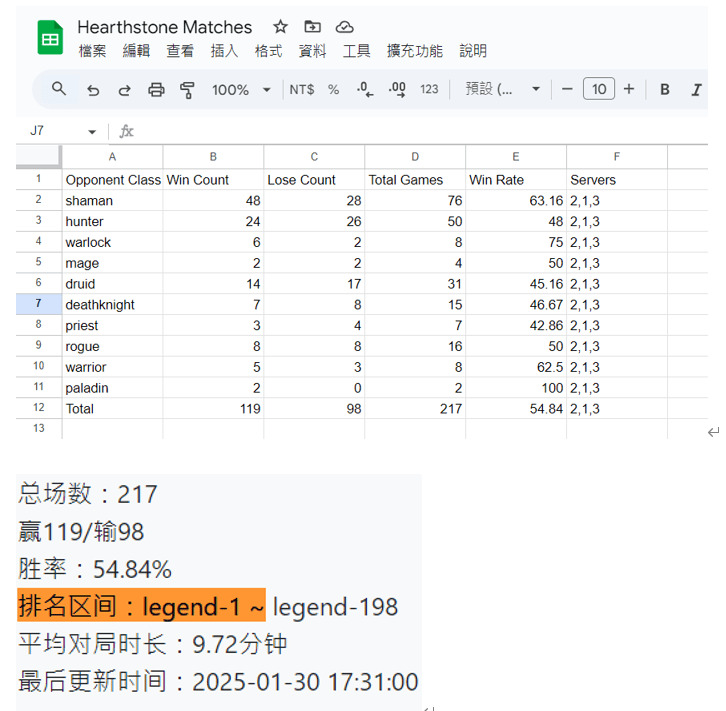Open the J7 name box dropdown

coord(92,131)
